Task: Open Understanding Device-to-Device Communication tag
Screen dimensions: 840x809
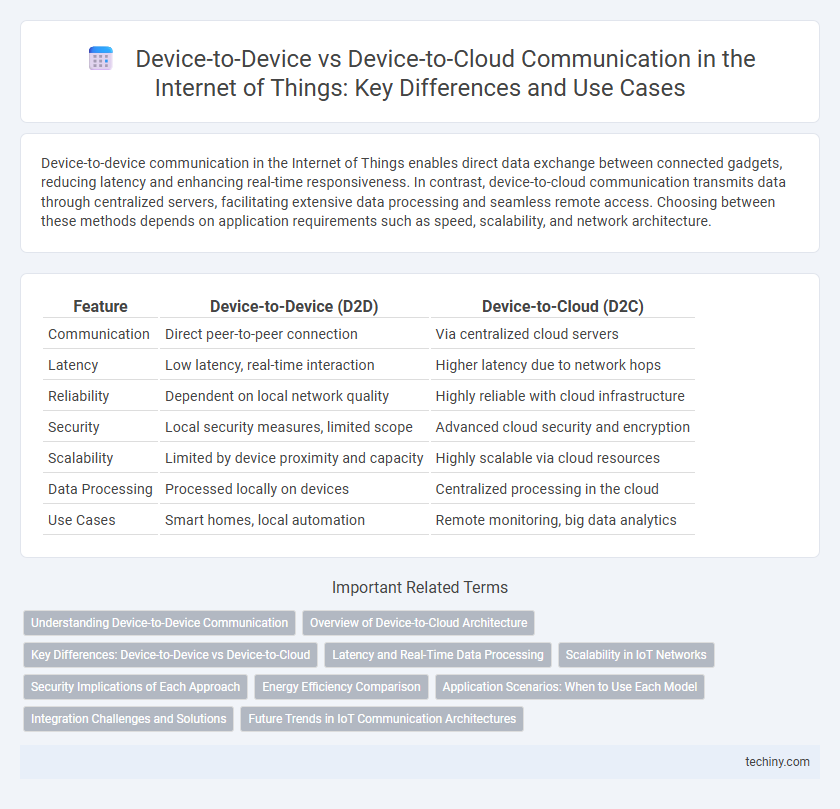Action: [x=159, y=623]
